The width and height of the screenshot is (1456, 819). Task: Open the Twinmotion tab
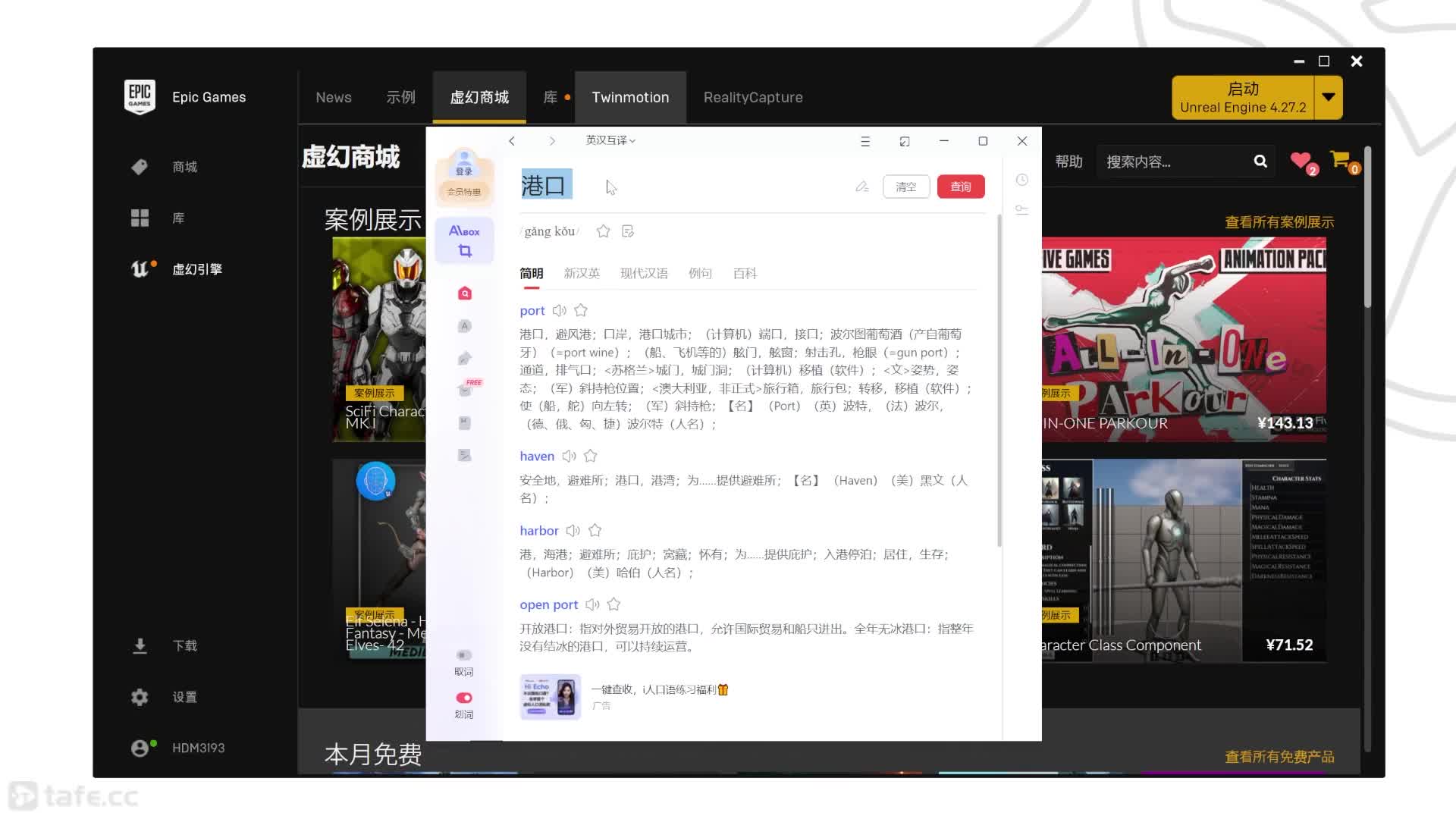click(630, 97)
